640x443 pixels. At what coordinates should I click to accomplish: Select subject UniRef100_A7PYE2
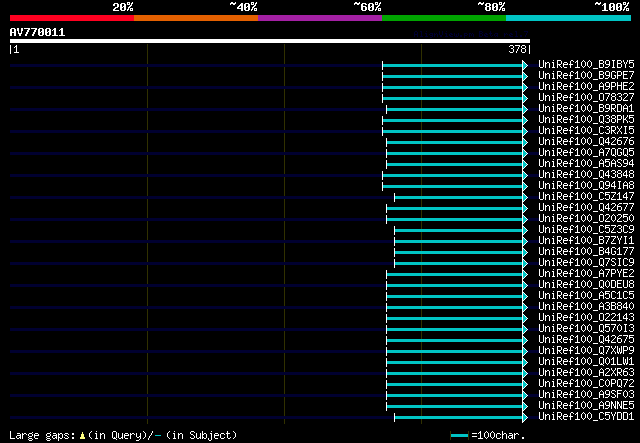(586, 274)
